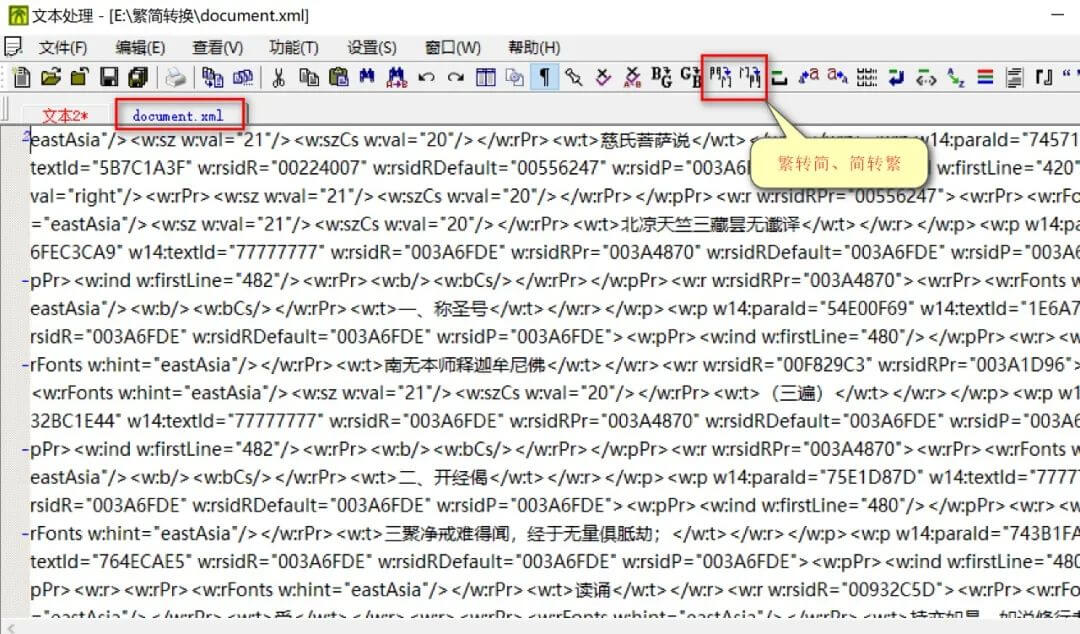Click the Print icon

(x=174, y=77)
